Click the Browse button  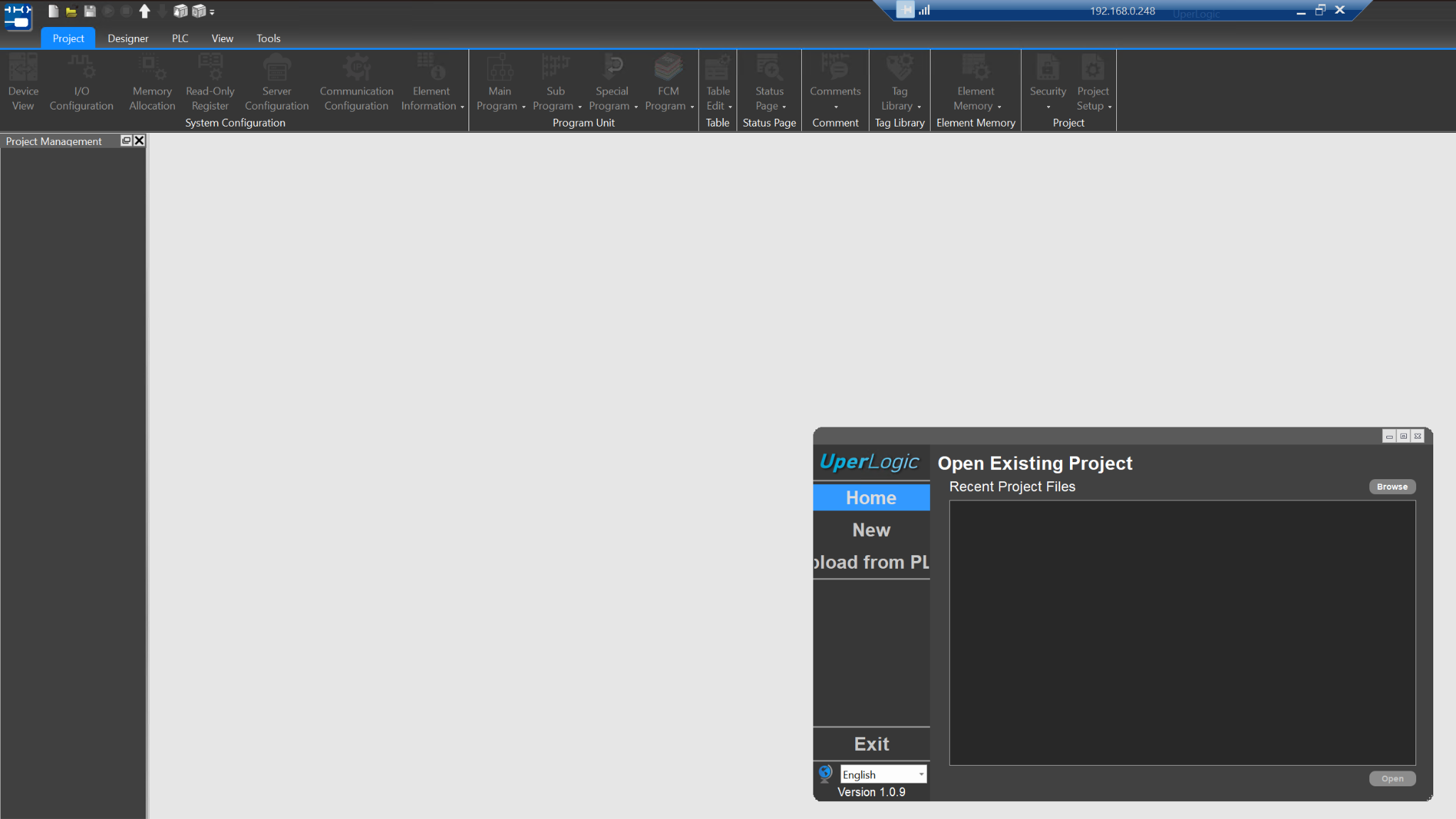1391,487
